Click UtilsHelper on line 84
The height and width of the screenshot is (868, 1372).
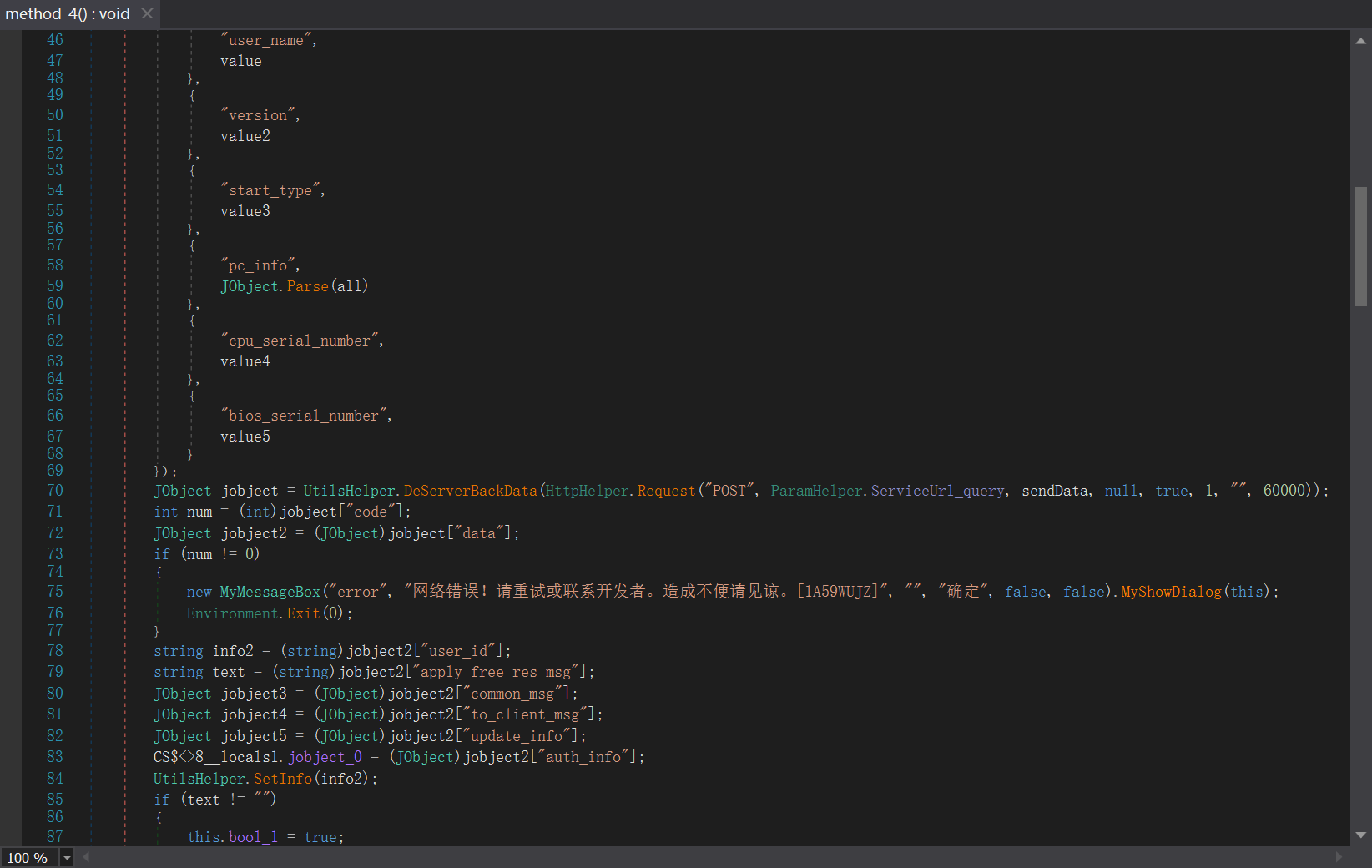click(199, 779)
